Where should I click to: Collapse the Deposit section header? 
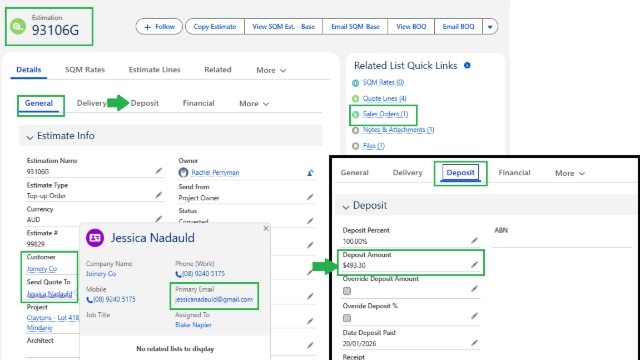click(x=346, y=207)
